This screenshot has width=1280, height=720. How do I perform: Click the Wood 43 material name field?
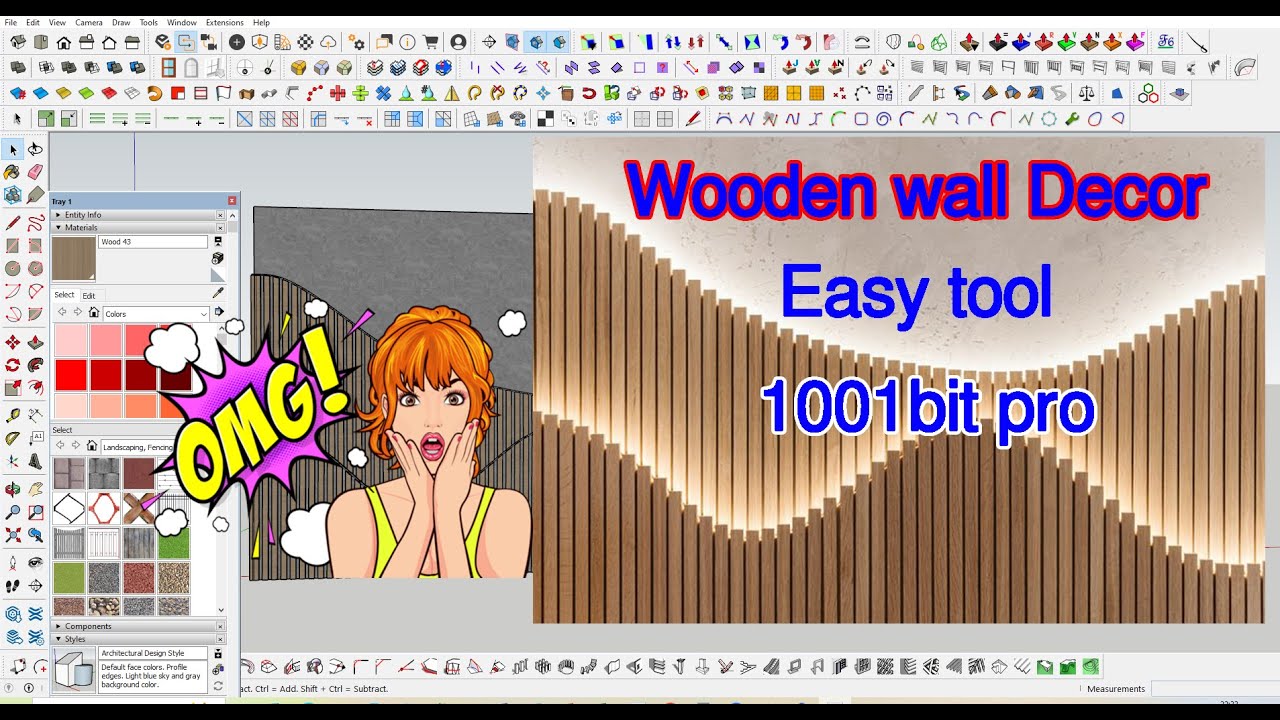153,242
